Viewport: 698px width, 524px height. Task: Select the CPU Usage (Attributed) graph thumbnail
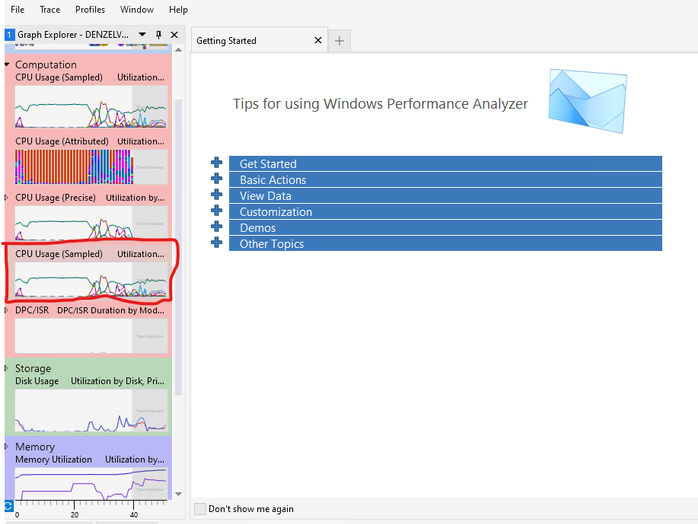pyautogui.click(x=91, y=167)
